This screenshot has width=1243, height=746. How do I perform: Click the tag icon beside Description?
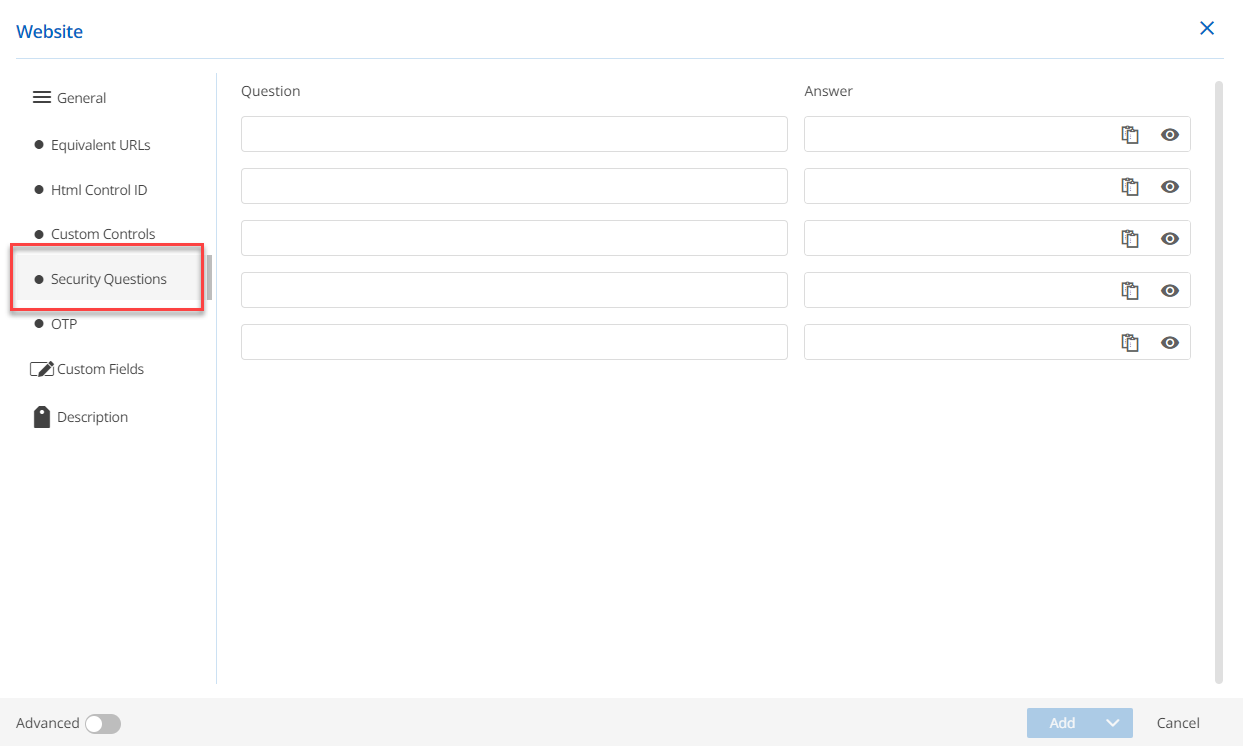point(41,416)
